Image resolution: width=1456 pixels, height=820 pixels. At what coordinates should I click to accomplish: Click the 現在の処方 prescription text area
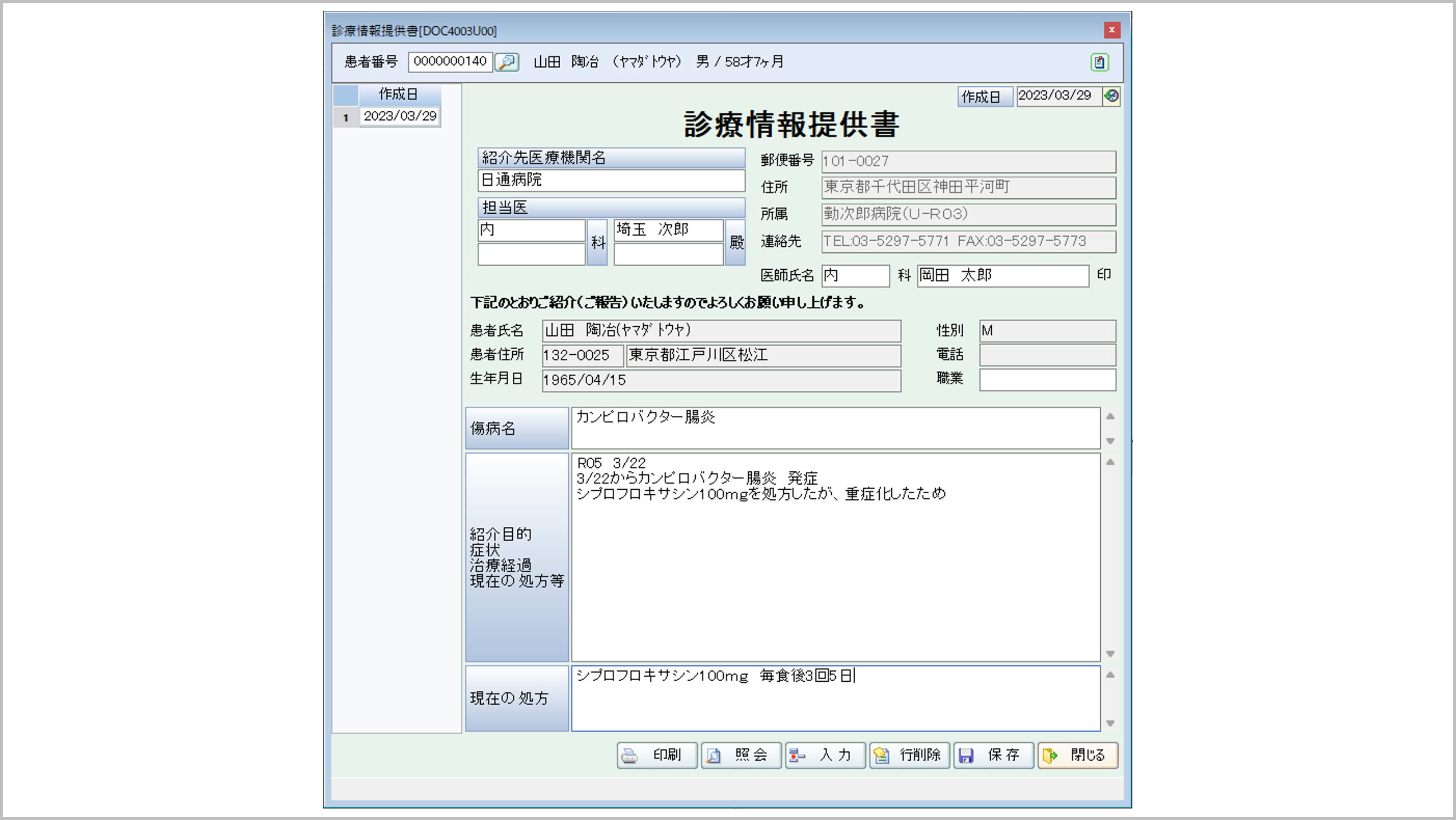pyautogui.click(x=836, y=698)
